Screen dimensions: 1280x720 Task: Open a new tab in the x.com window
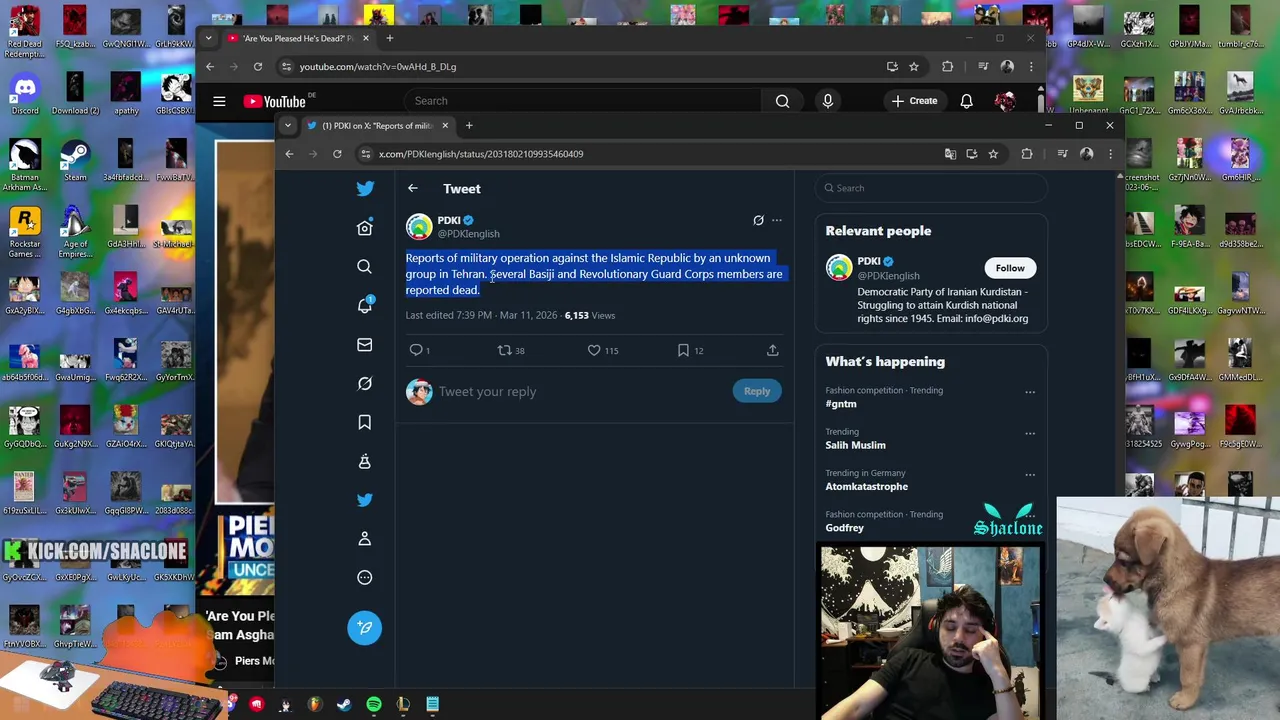click(x=469, y=125)
